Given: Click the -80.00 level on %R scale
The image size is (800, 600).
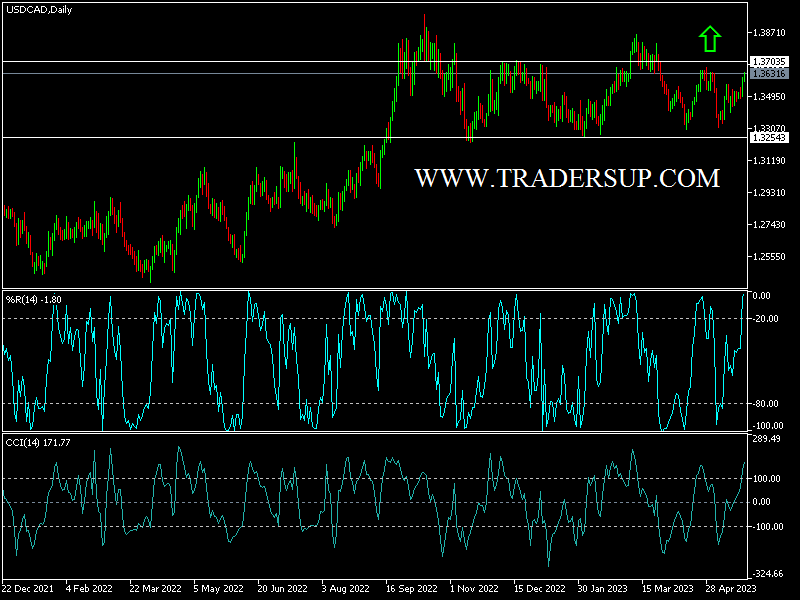Looking at the screenshot, I should pos(766,404).
